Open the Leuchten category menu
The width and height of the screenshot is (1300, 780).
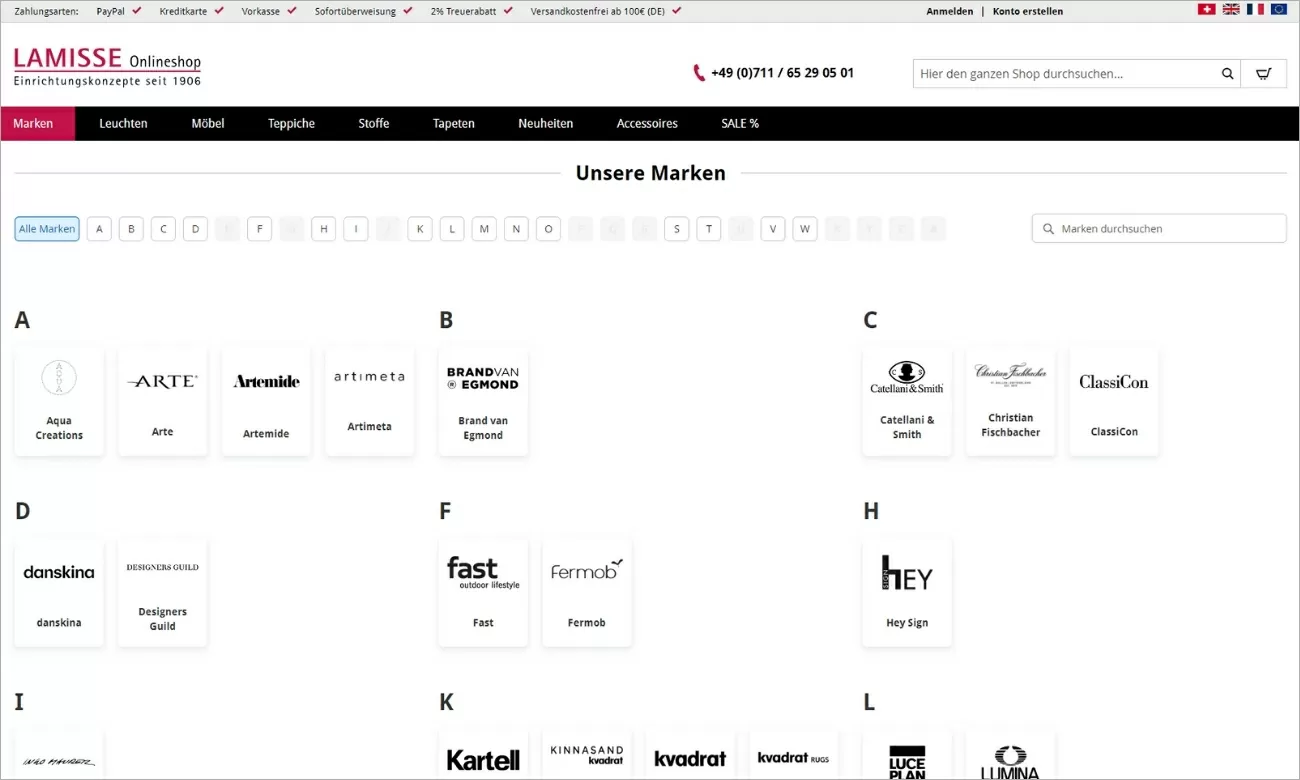click(x=123, y=123)
